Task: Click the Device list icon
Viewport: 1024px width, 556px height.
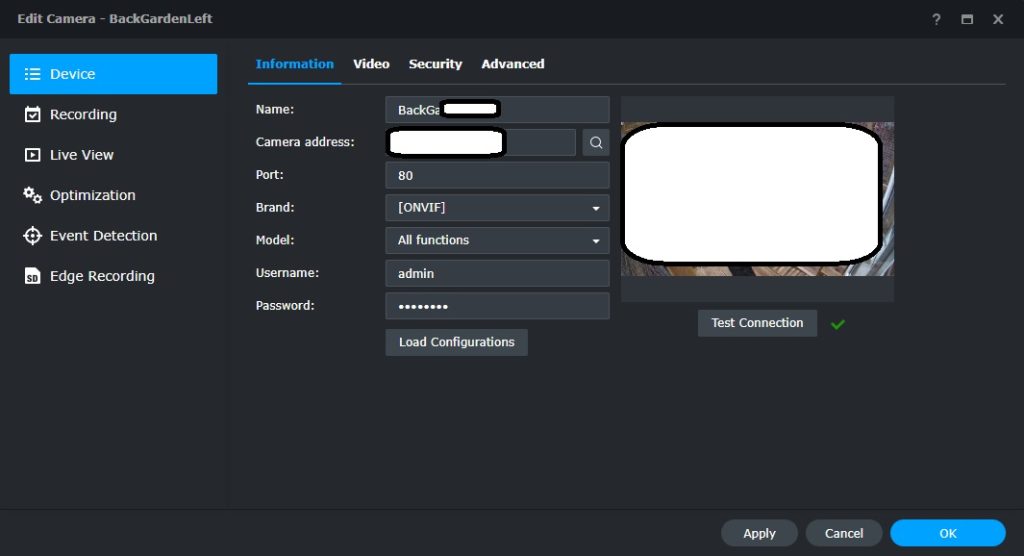Action: click(x=33, y=74)
